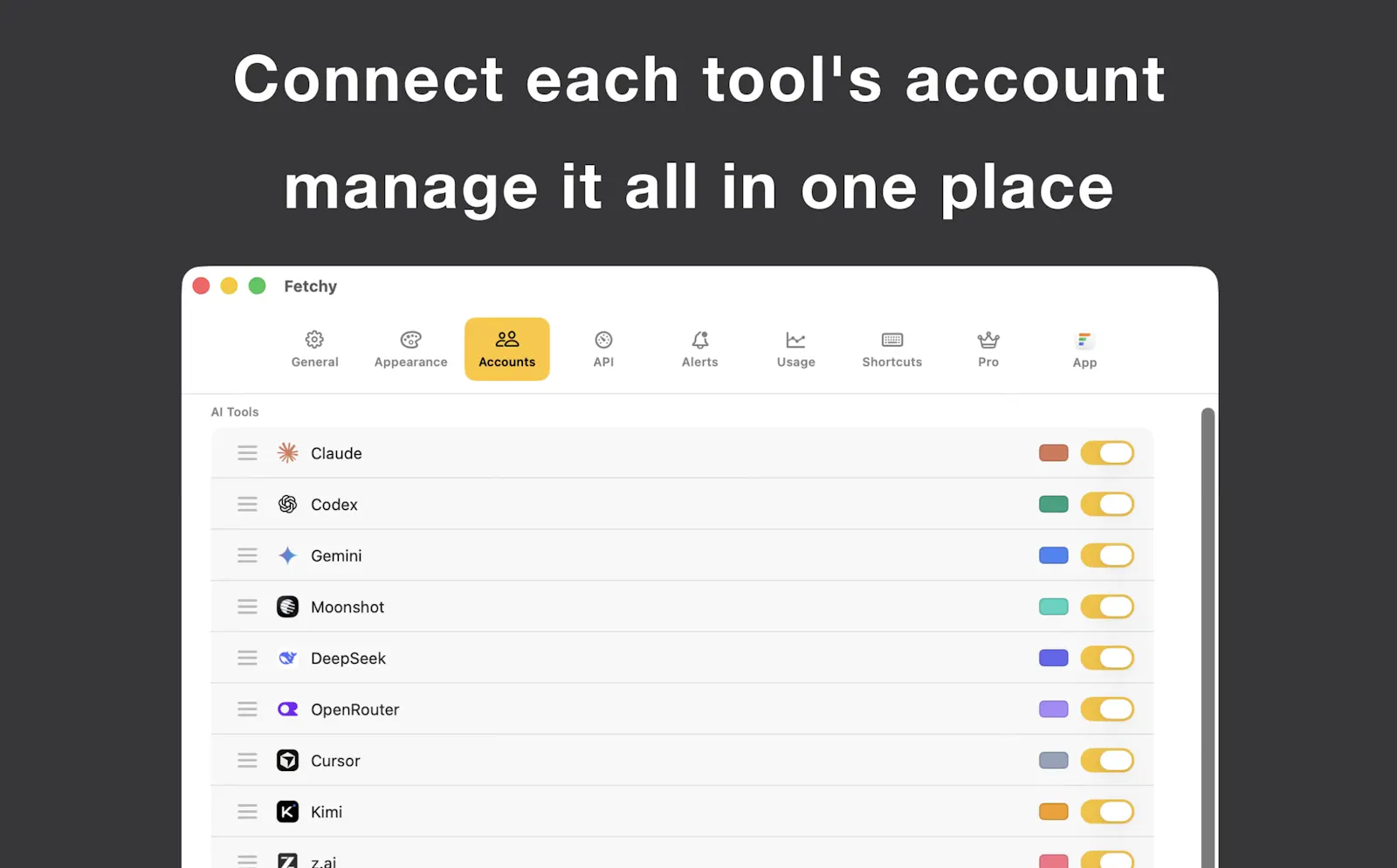
Task: Select the Moonshot row label
Action: (x=348, y=607)
